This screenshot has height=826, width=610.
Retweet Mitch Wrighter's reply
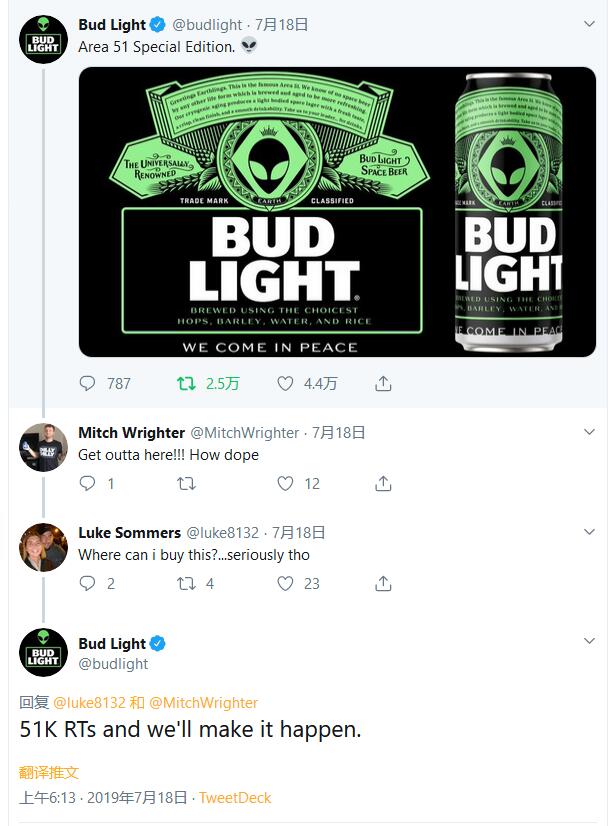(186, 483)
